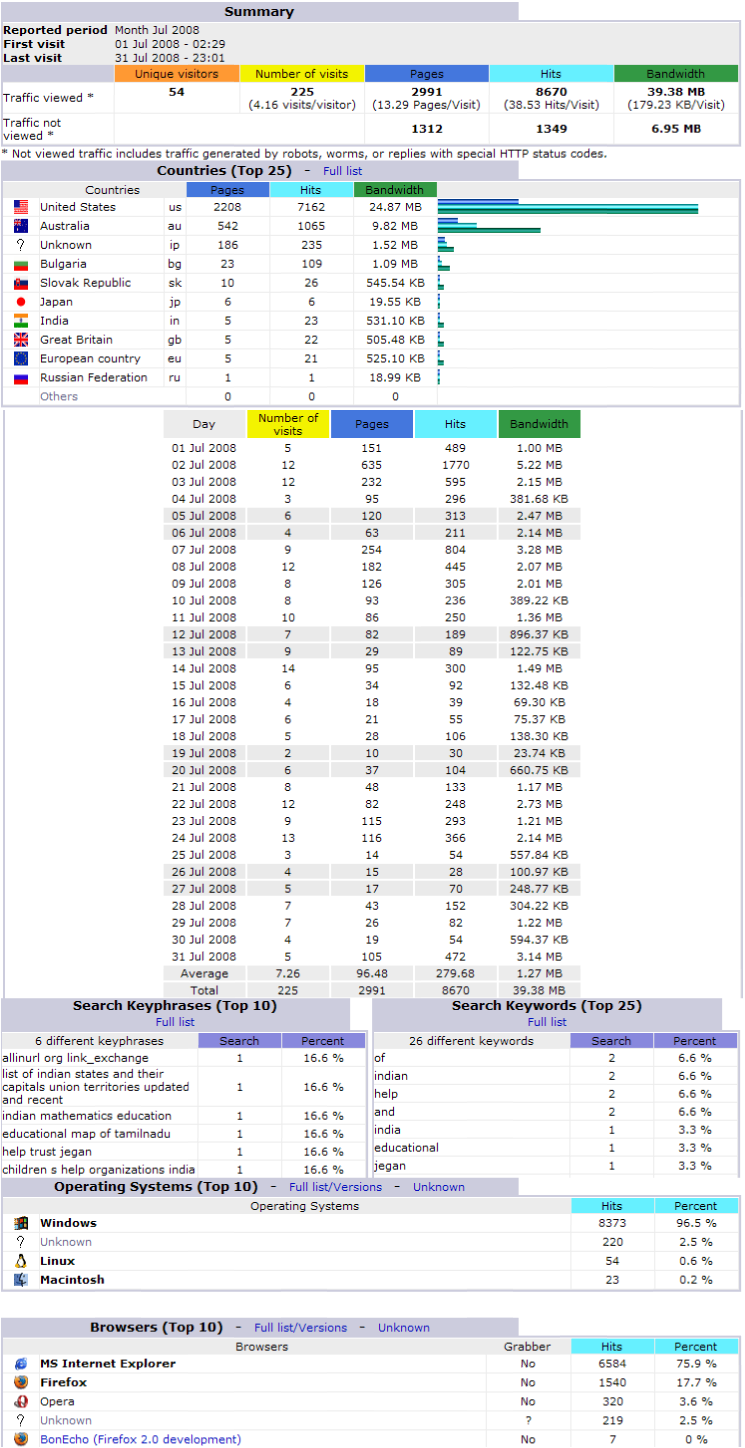Viewport: 745px width, 1448px height.
Task: Click the 5.22 MB bandwidth value
Action: point(540,465)
